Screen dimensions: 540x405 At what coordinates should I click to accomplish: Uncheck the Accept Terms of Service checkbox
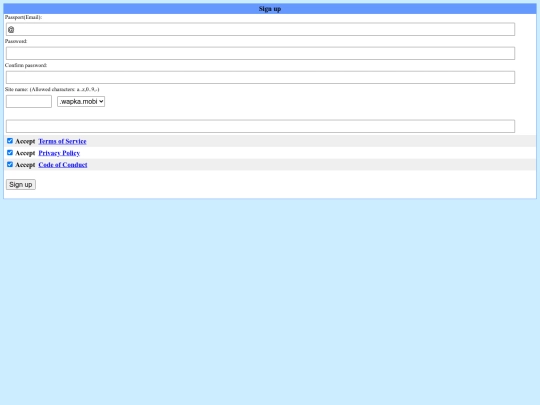[10, 141]
